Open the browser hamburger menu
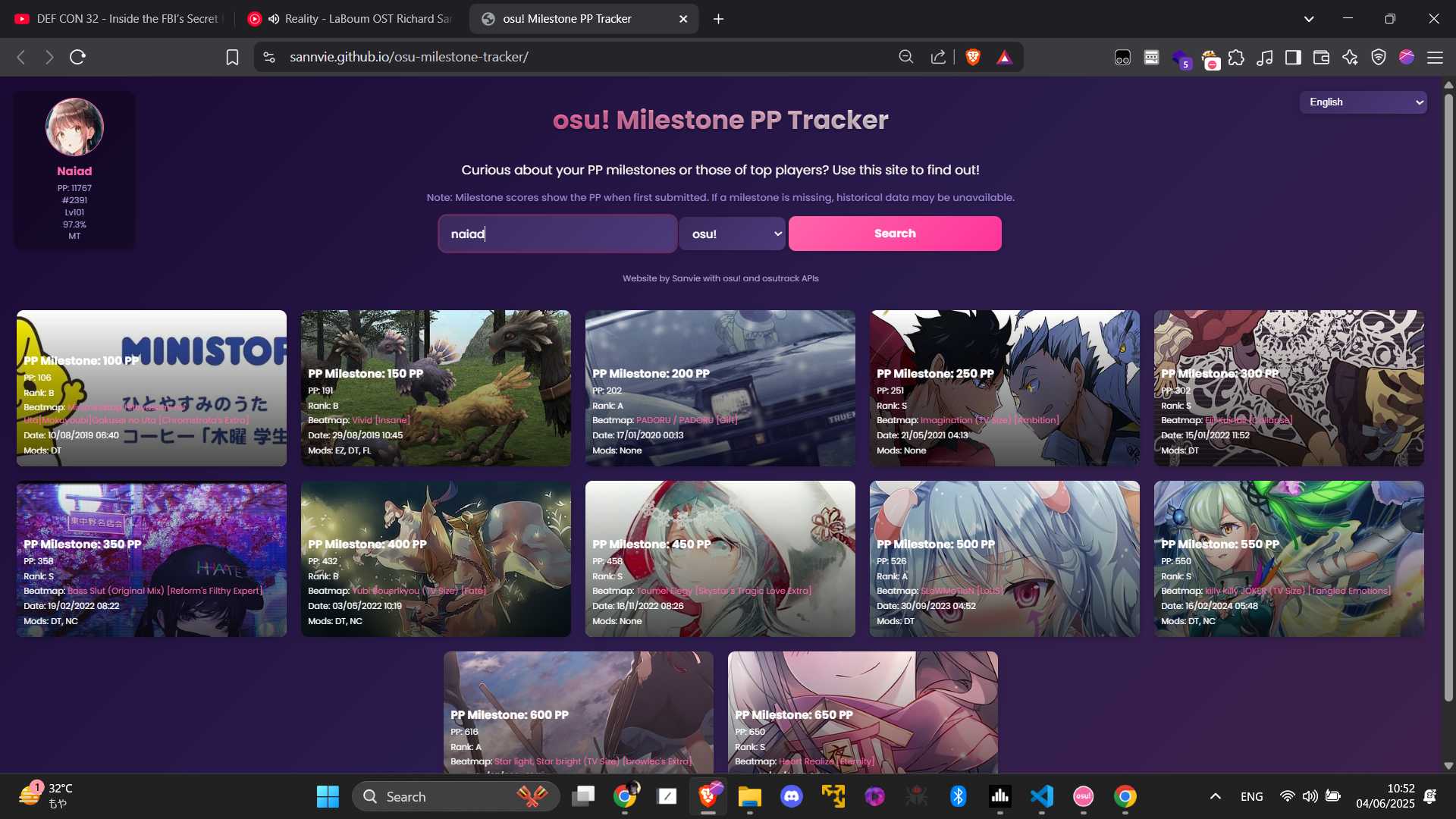 [x=1435, y=57]
